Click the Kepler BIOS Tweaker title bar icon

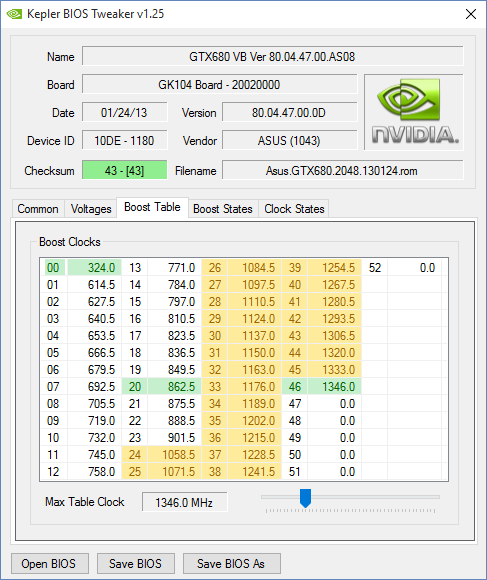[x=14, y=14]
